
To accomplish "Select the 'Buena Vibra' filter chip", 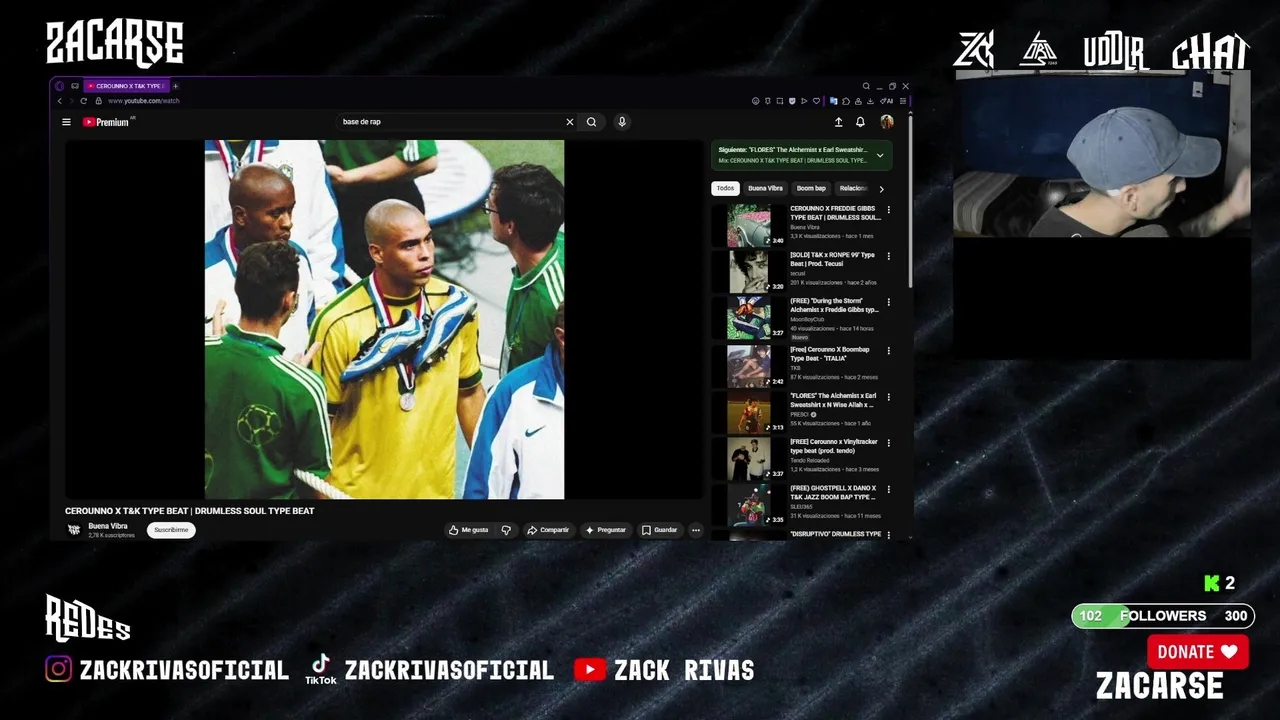I will (x=765, y=188).
